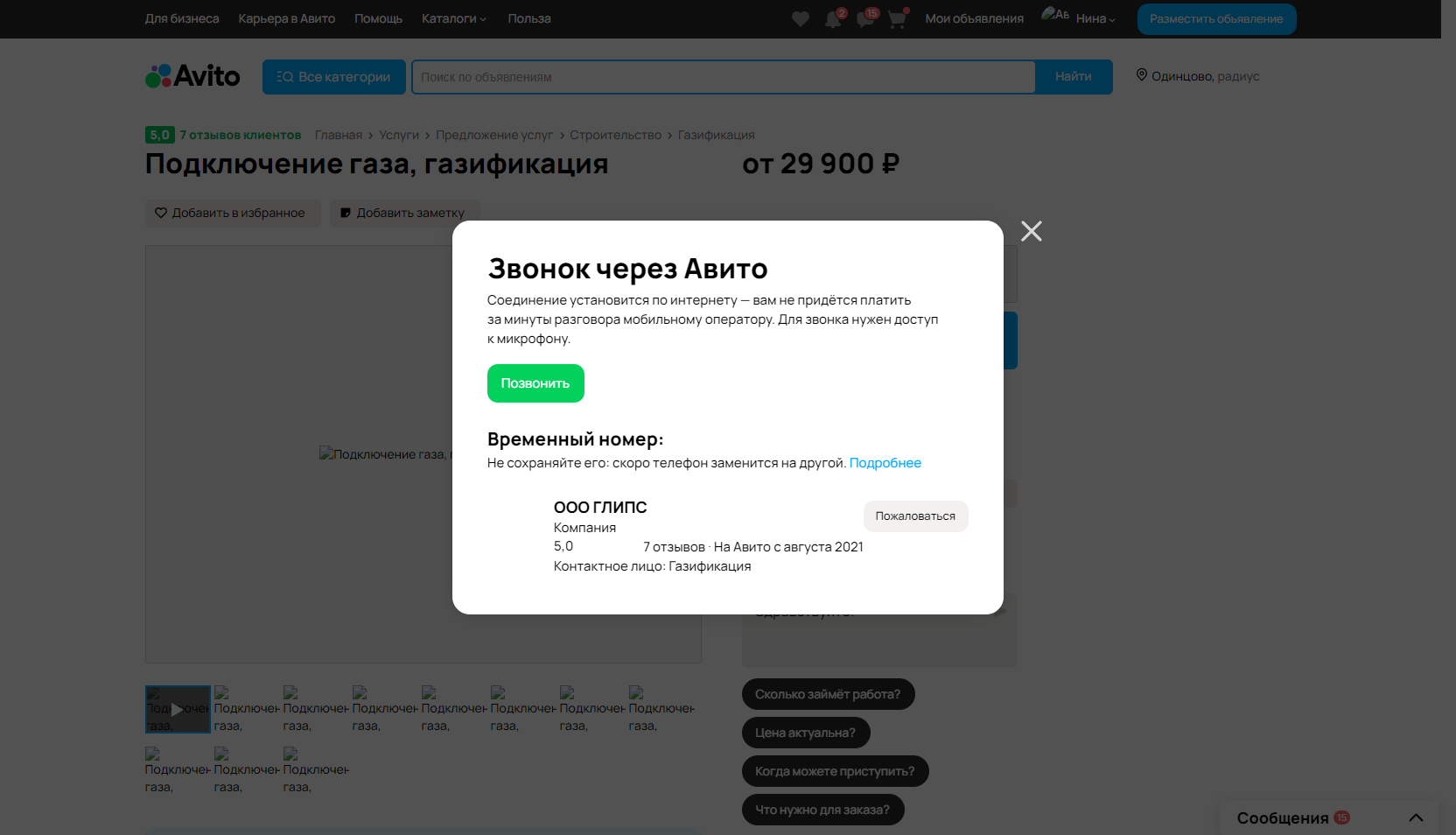Screen dimensions: 1456x835
Task: Open messages chat bubble icon in header
Action: point(865,19)
